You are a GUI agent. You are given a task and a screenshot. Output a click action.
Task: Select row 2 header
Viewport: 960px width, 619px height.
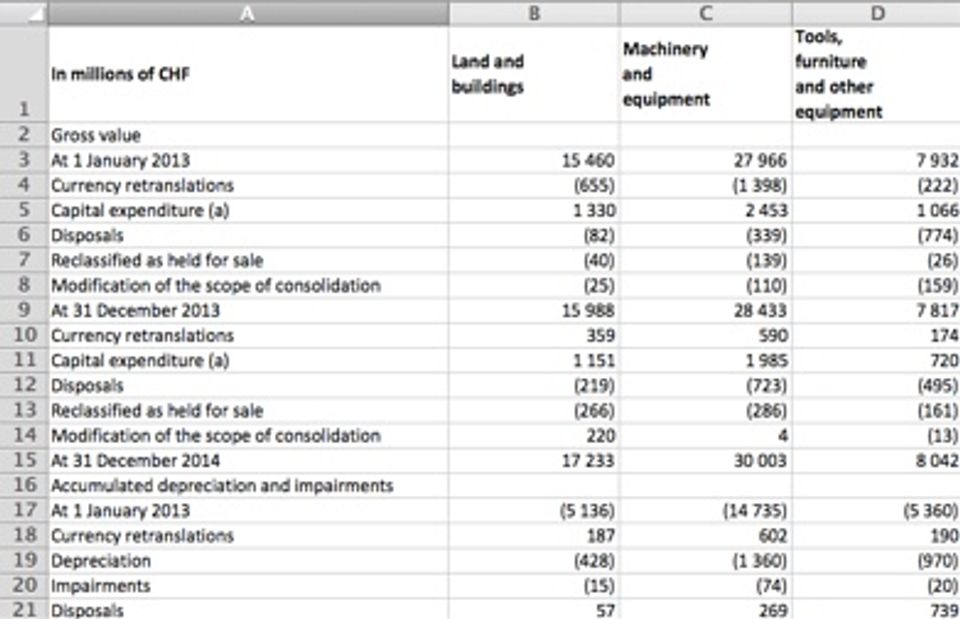(x=23, y=135)
